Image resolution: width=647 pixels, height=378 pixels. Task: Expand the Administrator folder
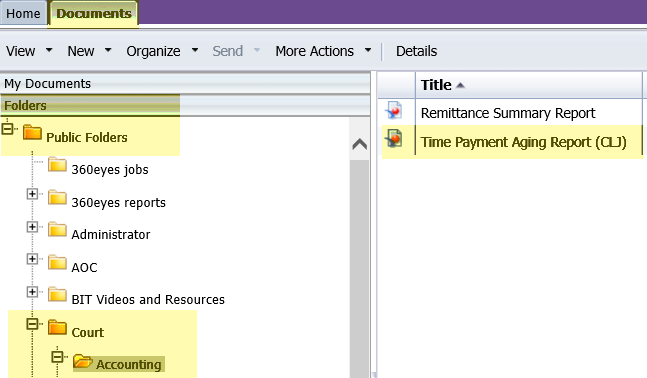[32, 227]
